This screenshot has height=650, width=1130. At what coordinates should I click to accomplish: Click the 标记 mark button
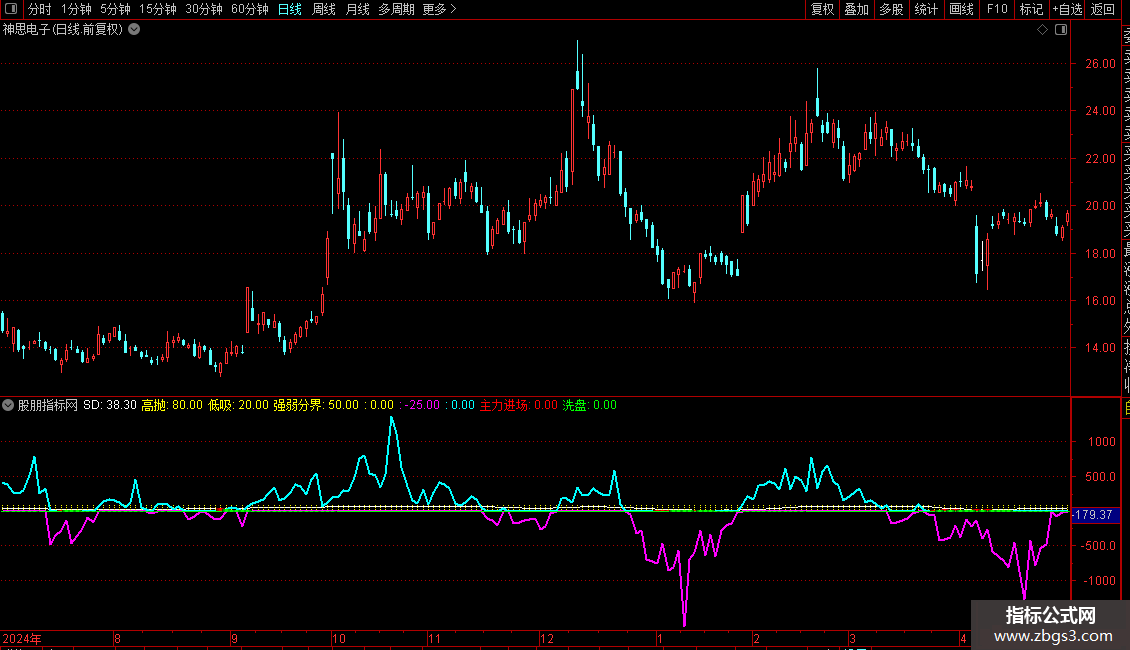point(1031,9)
